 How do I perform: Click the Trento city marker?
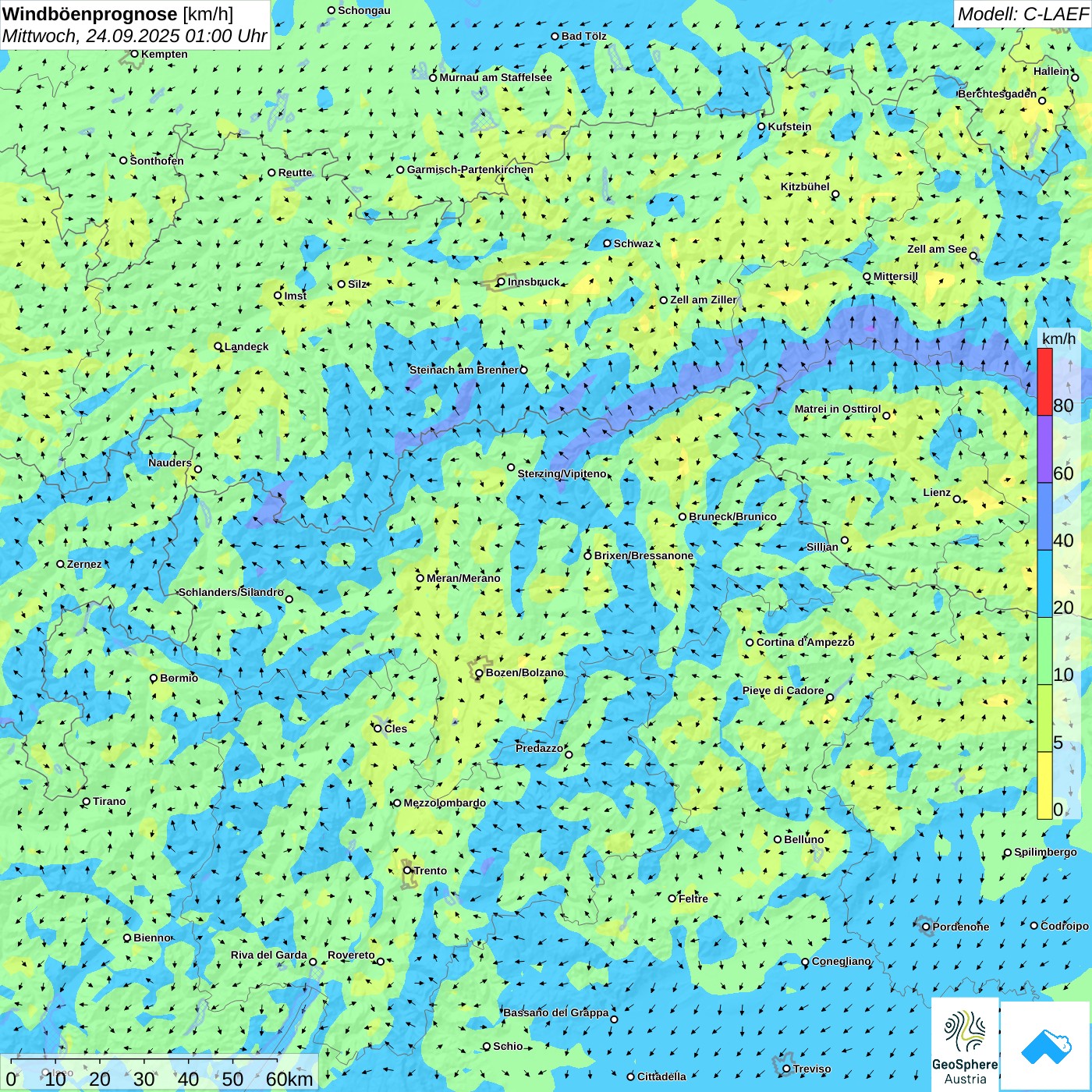(x=407, y=870)
